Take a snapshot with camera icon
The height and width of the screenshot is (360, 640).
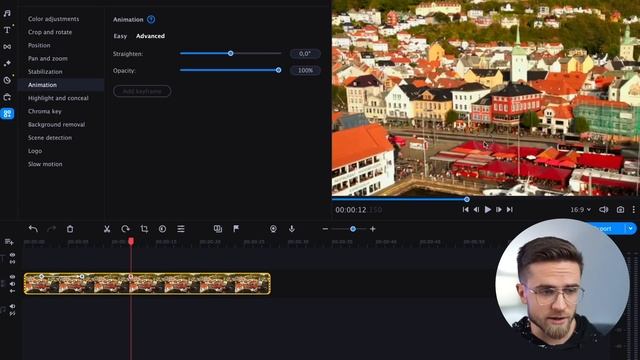pos(620,209)
